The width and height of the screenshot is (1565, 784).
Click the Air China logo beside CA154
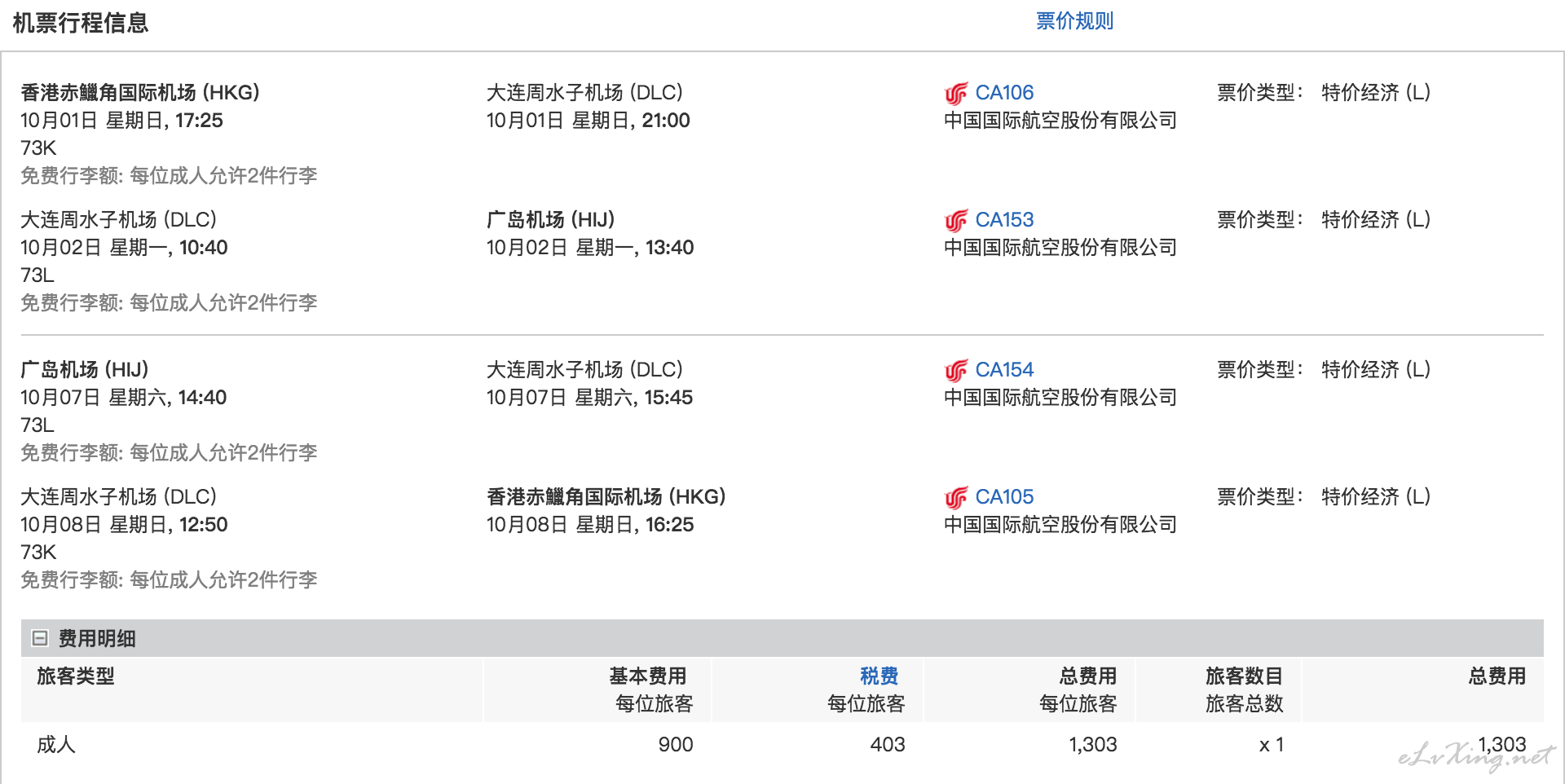[956, 371]
